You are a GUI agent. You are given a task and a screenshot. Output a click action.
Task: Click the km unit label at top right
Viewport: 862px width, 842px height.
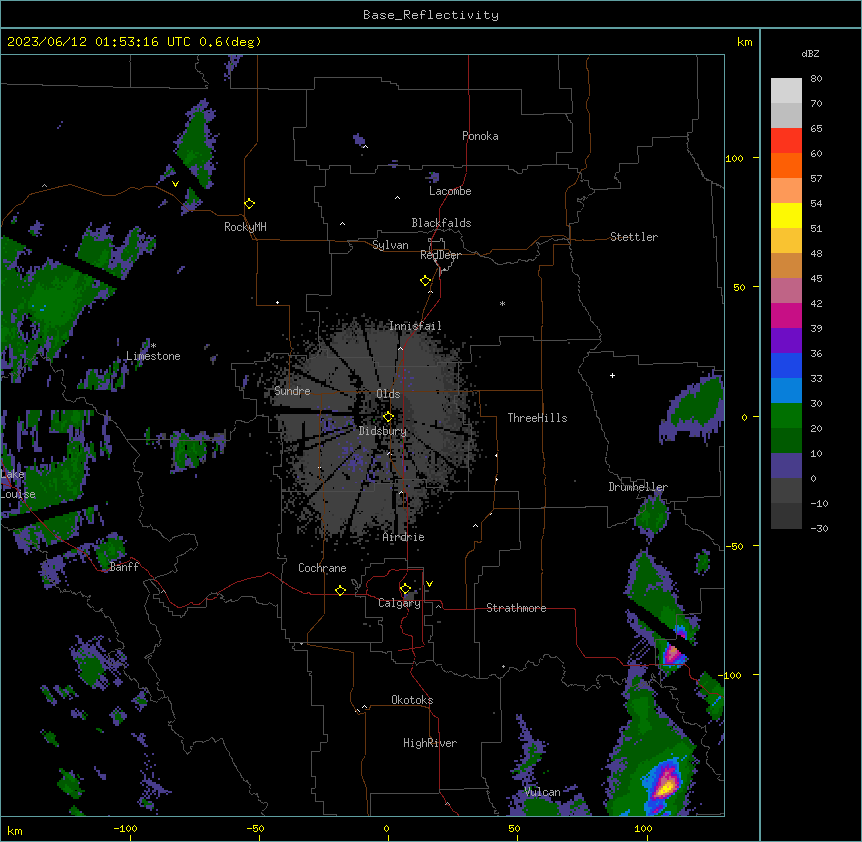click(x=744, y=42)
